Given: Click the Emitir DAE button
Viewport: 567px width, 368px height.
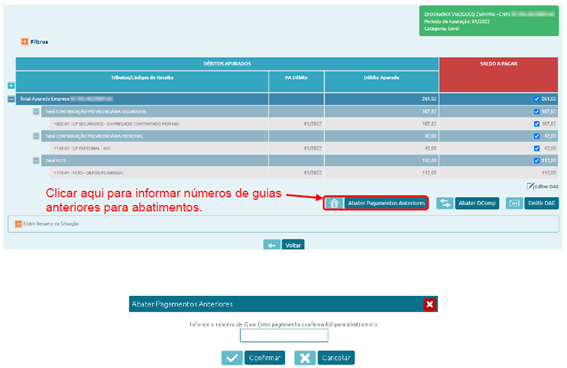Looking at the screenshot, I should coord(541,203).
